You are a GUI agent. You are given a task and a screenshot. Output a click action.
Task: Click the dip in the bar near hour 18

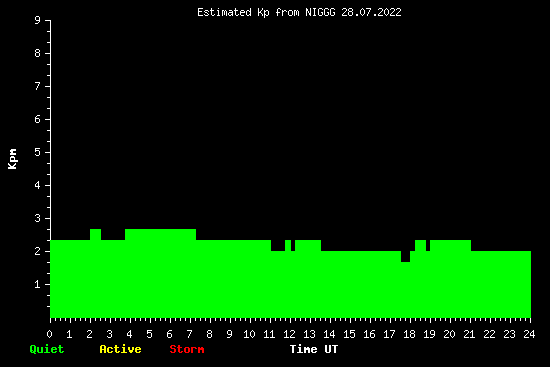(405, 256)
